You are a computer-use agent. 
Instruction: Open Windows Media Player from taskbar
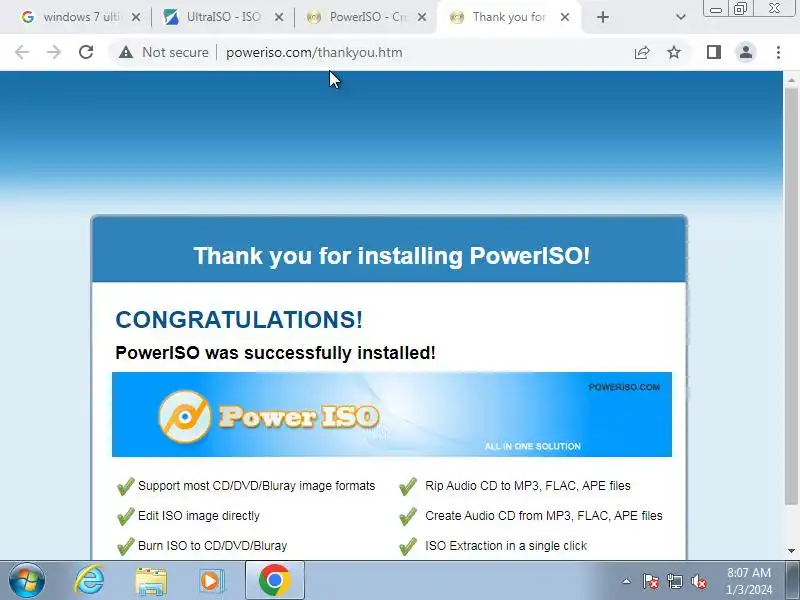(x=210, y=581)
